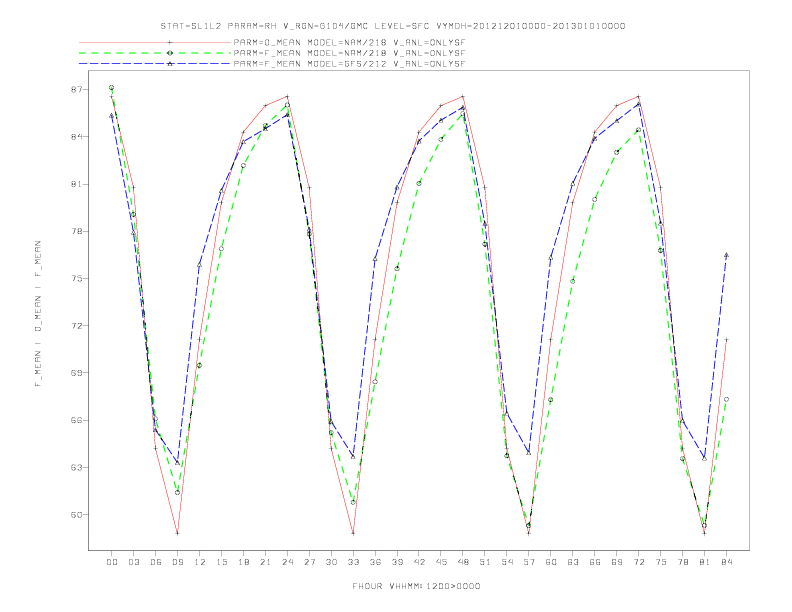Click the x-axis label FHOUR VHHMM:1200>0000
This screenshot has width=792, height=612.
coord(416,586)
